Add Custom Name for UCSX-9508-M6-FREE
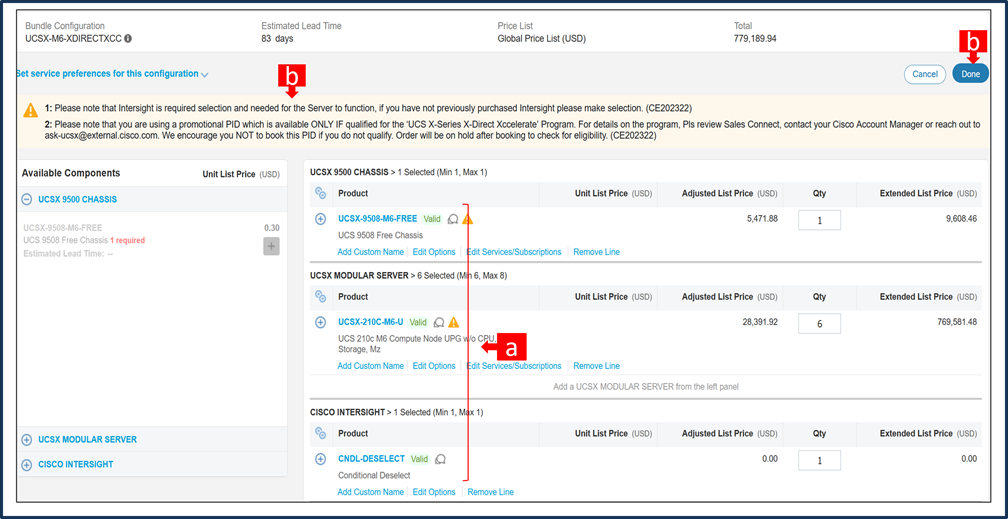 tap(370, 252)
